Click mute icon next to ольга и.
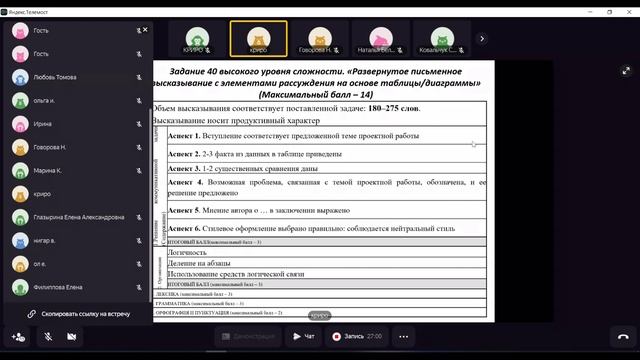This screenshot has width=640, height=360. point(139,100)
